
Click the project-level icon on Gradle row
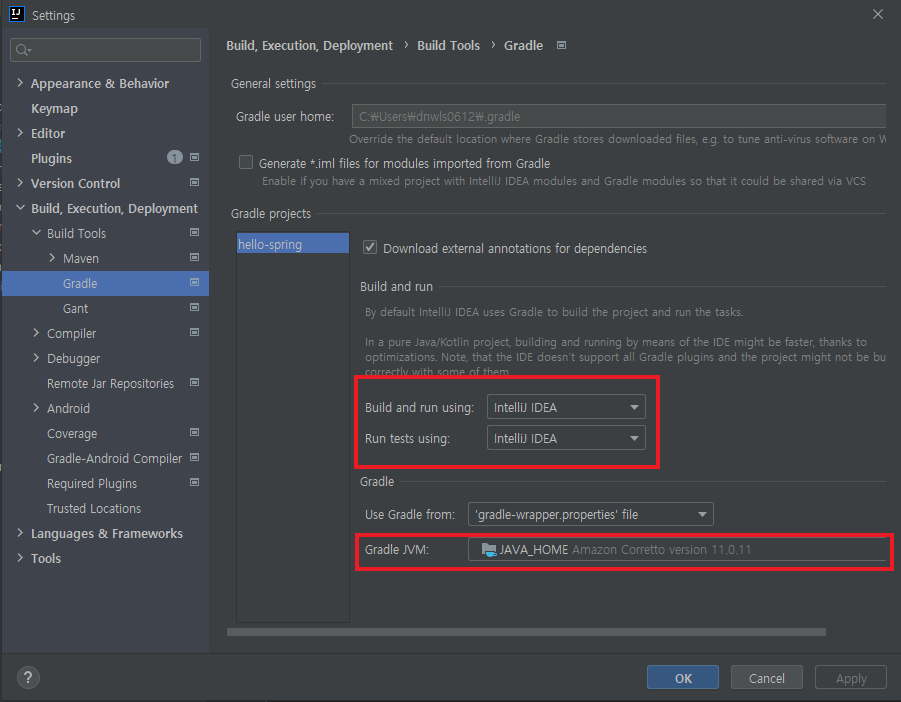coord(194,283)
